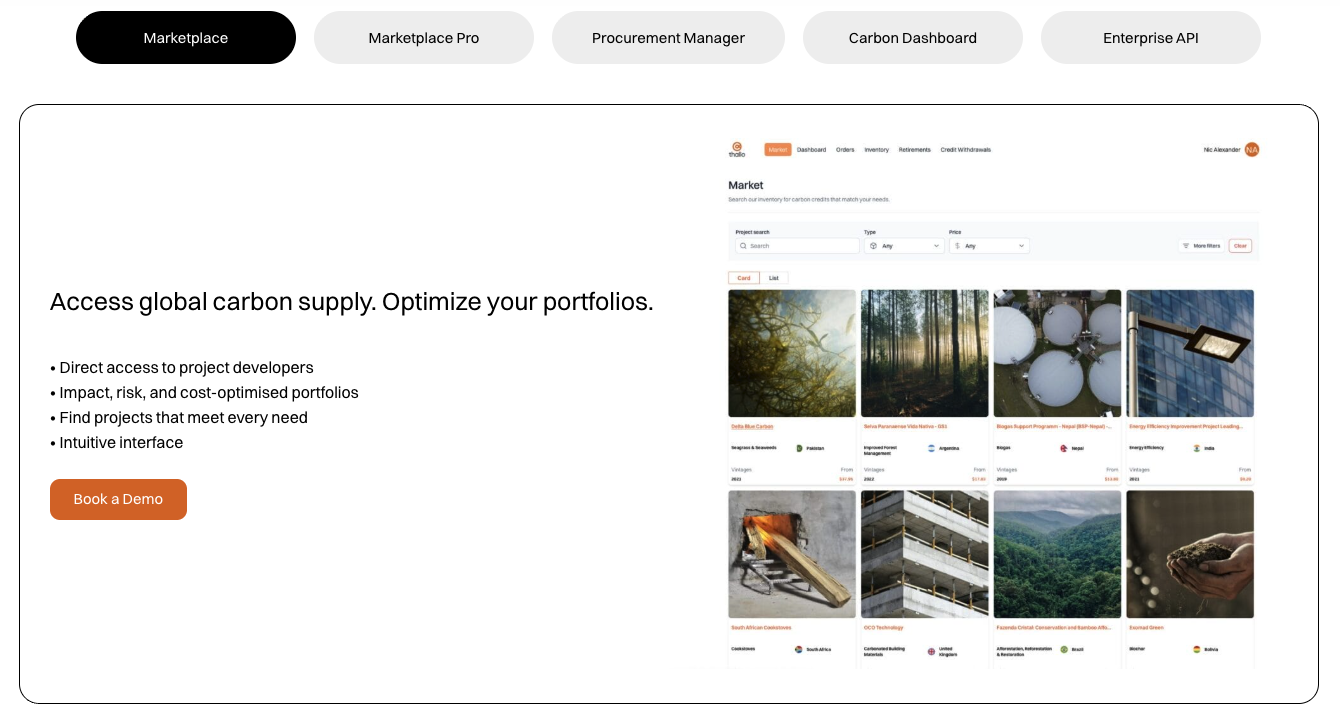Switch the results to List view
Viewport: 1340px width, 722px height.
(x=775, y=277)
